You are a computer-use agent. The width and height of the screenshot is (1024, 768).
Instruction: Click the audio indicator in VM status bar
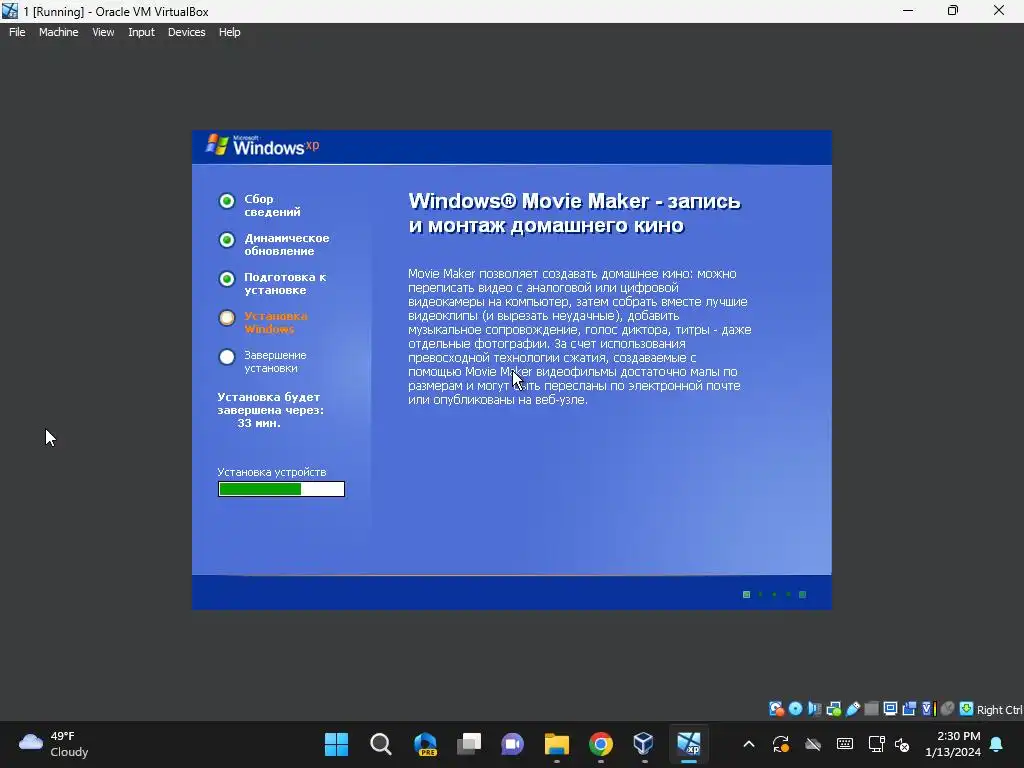pyautogui.click(x=814, y=709)
